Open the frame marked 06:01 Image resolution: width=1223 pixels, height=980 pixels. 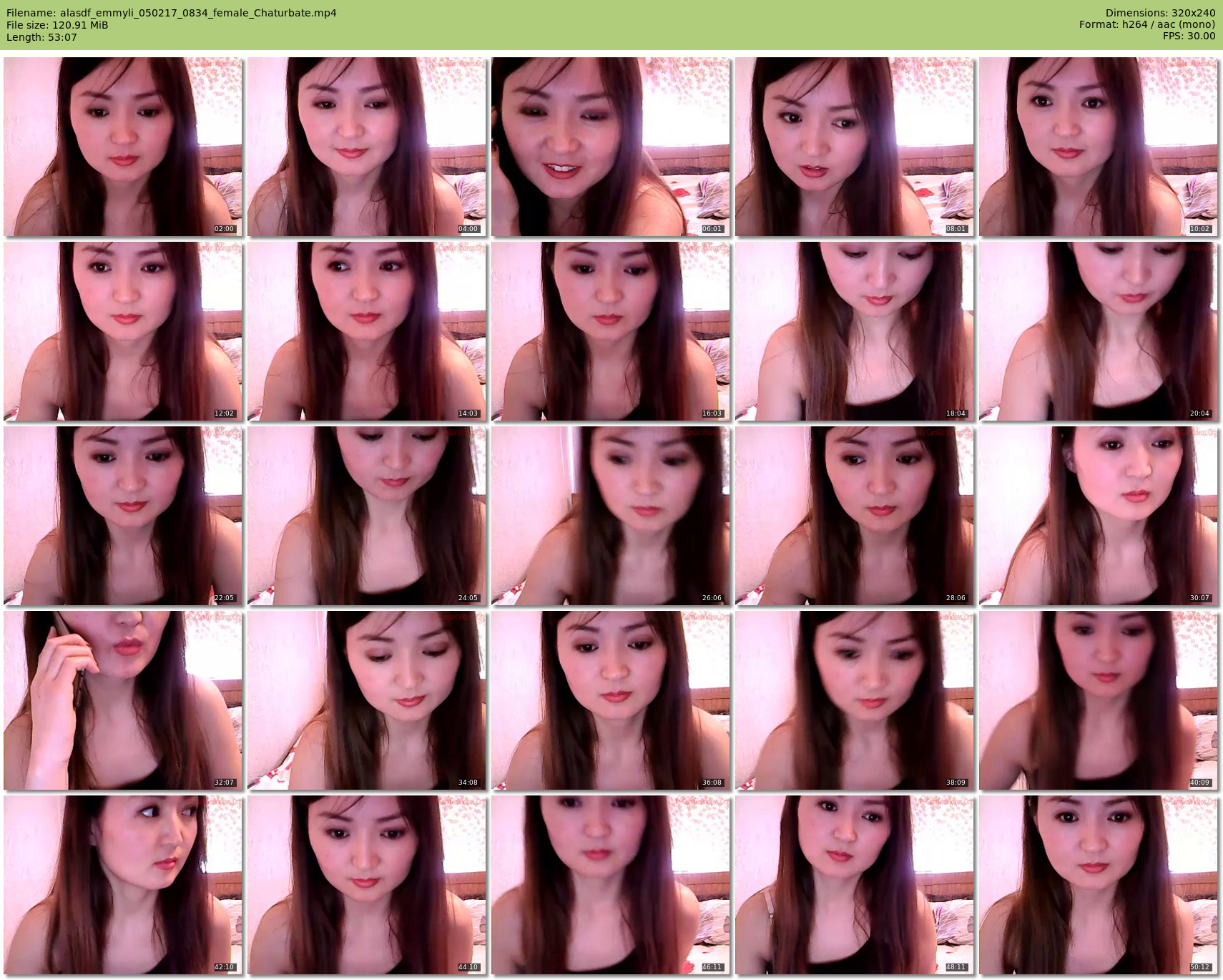click(x=610, y=147)
